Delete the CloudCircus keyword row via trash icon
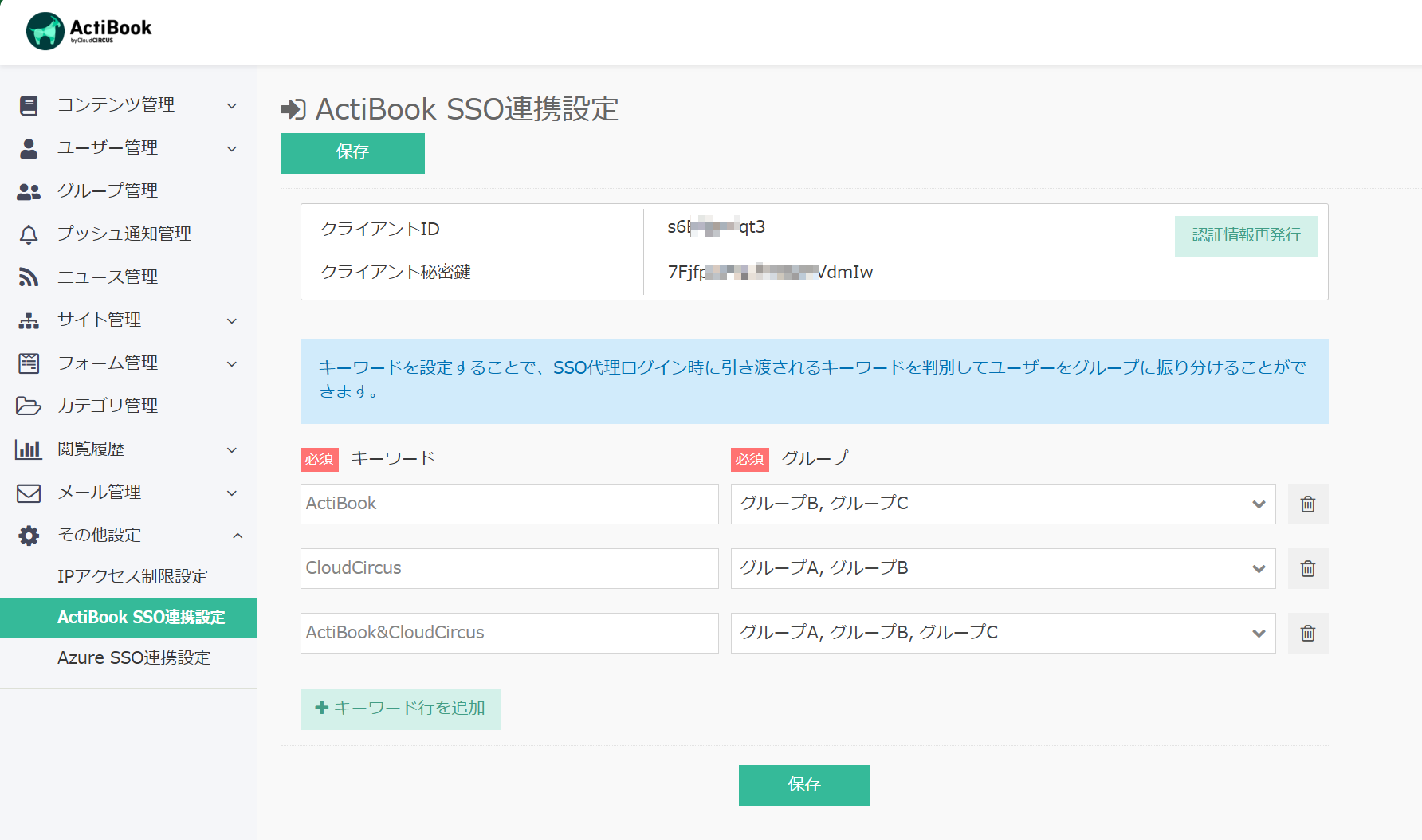This screenshot has width=1422, height=840. pyautogui.click(x=1307, y=568)
